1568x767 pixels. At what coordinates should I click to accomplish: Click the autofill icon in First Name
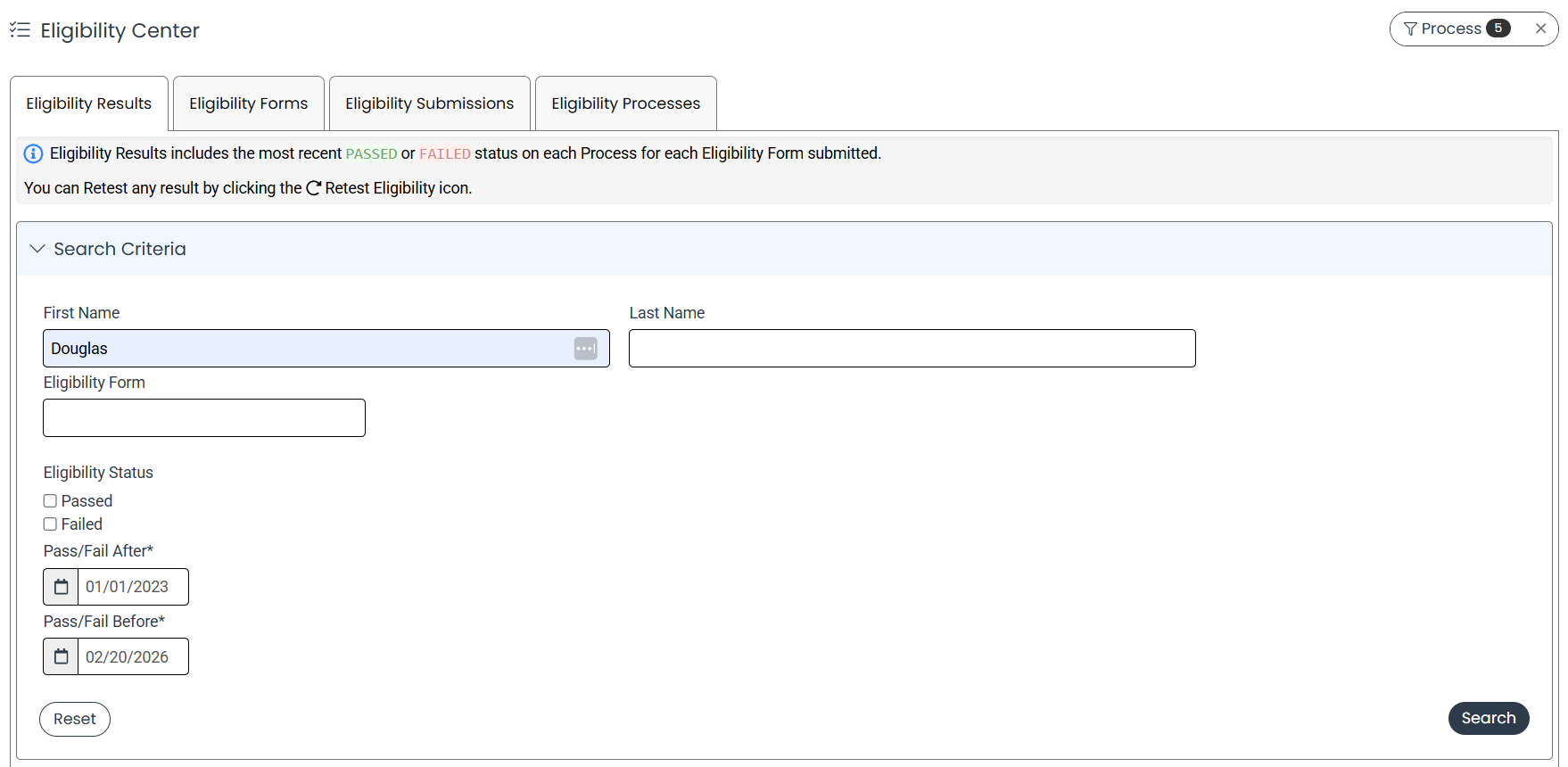tap(586, 349)
